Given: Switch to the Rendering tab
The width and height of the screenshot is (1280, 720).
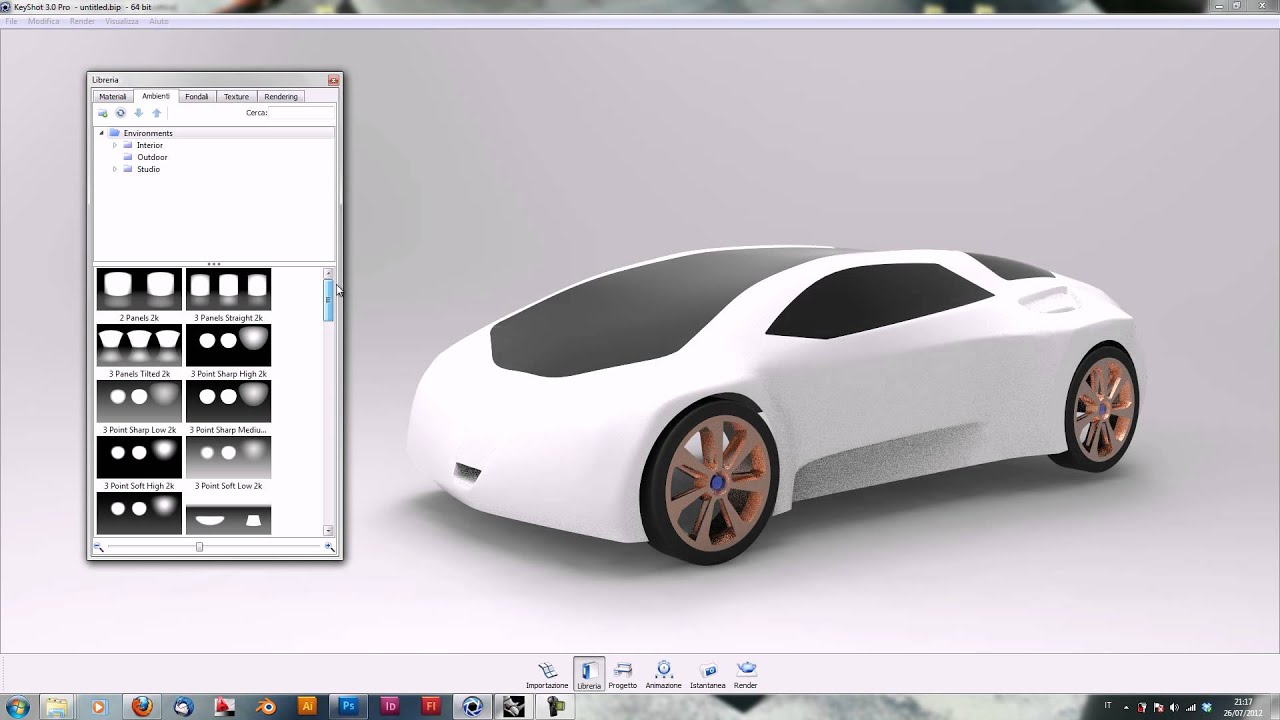Looking at the screenshot, I should [281, 97].
